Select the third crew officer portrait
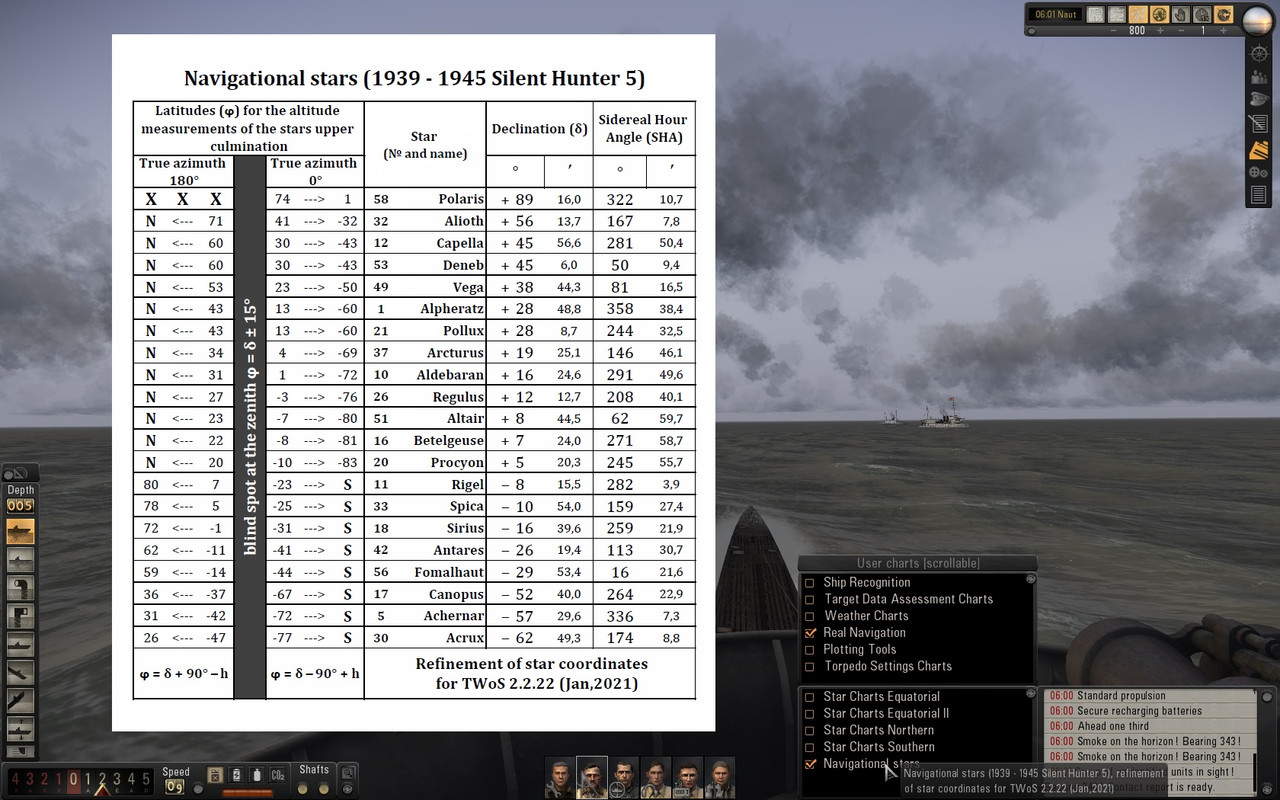The height and width of the screenshot is (800, 1280). (x=624, y=777)
